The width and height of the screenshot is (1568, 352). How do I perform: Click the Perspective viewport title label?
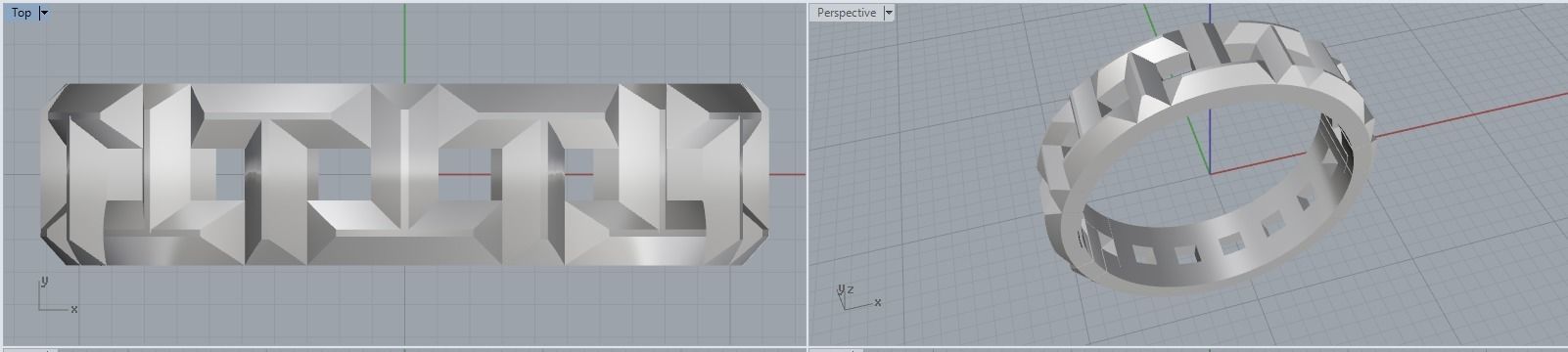(847, 13)
